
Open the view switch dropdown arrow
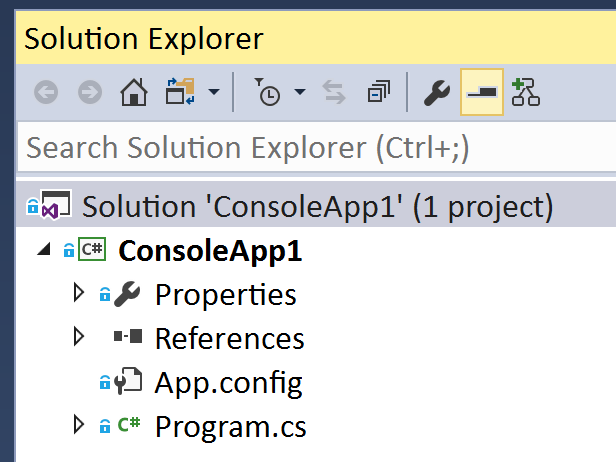213,94
